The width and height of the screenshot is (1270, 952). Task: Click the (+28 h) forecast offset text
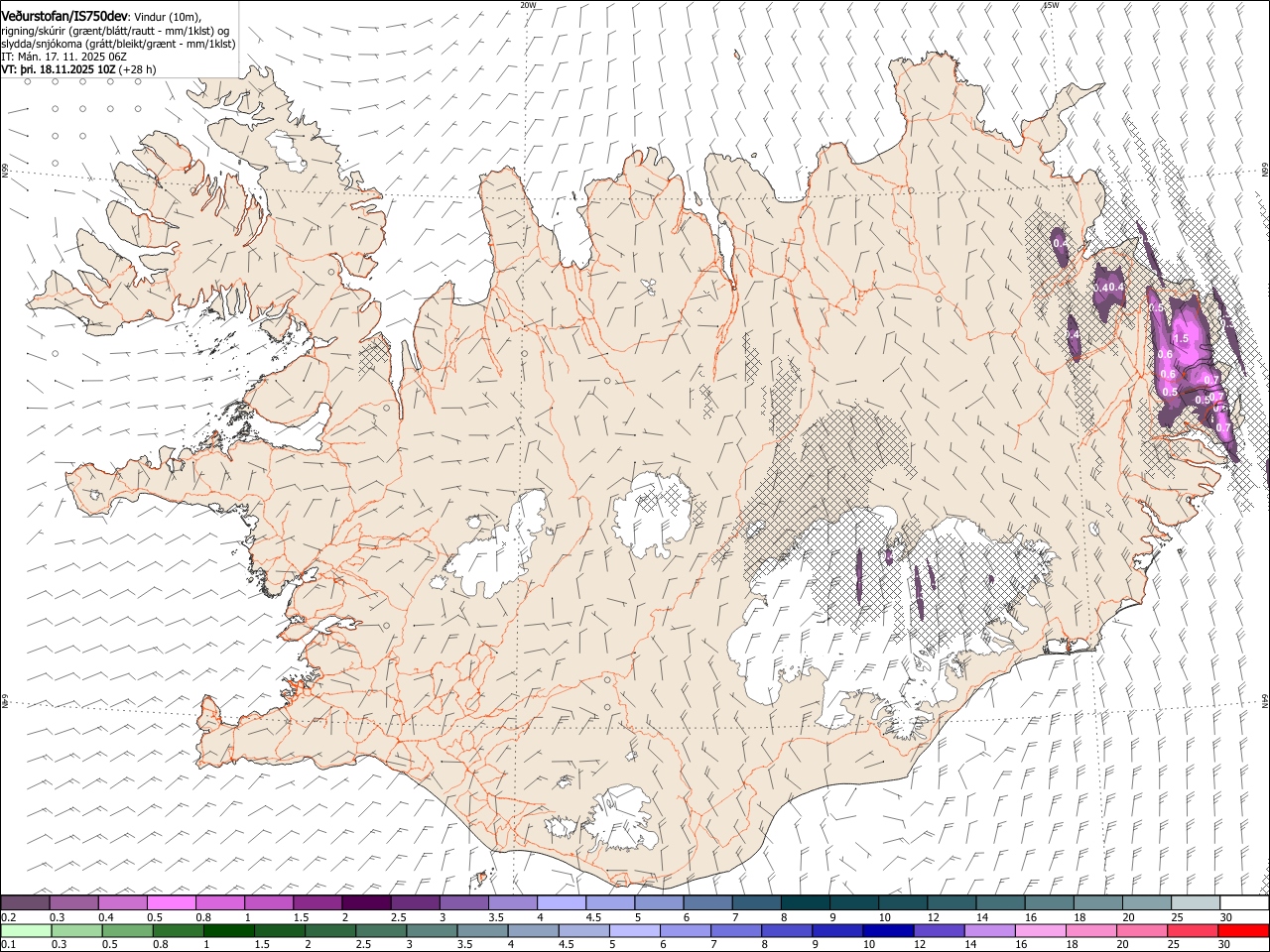[x=137, y=69]
